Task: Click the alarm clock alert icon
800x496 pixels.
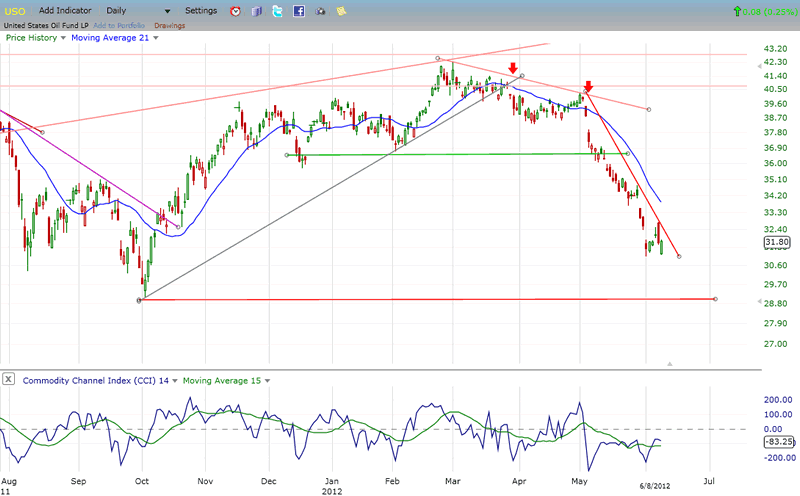Action: [235, 11]
